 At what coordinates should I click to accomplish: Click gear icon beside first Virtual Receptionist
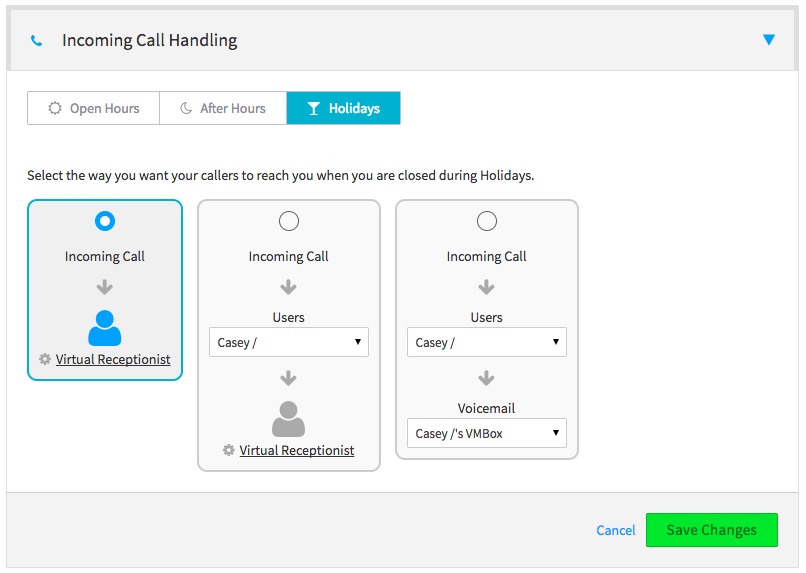(45, 359)
